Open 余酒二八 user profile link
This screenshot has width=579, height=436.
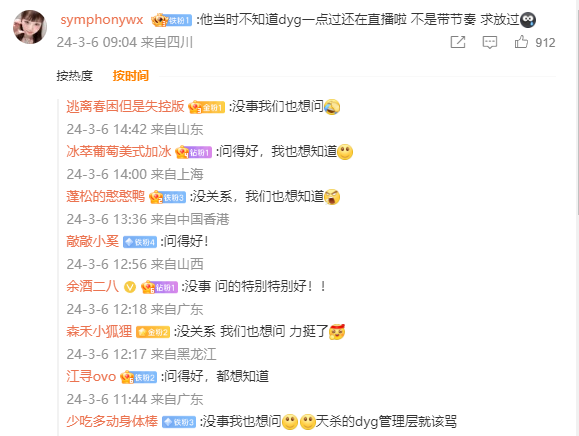pyautogui.click(x=92, y=286)
